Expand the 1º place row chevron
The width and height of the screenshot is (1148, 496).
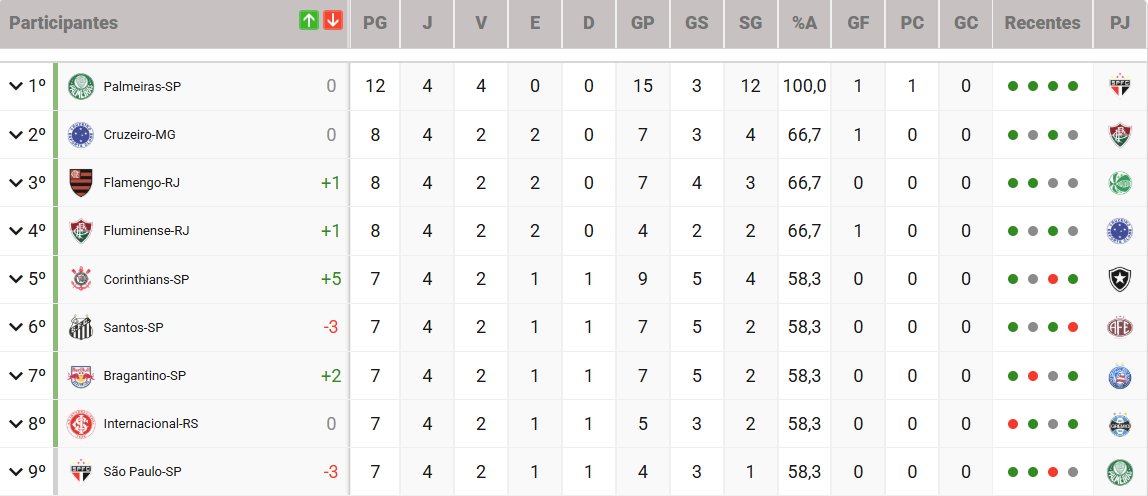pyautogui.click(x=16, y=87)
